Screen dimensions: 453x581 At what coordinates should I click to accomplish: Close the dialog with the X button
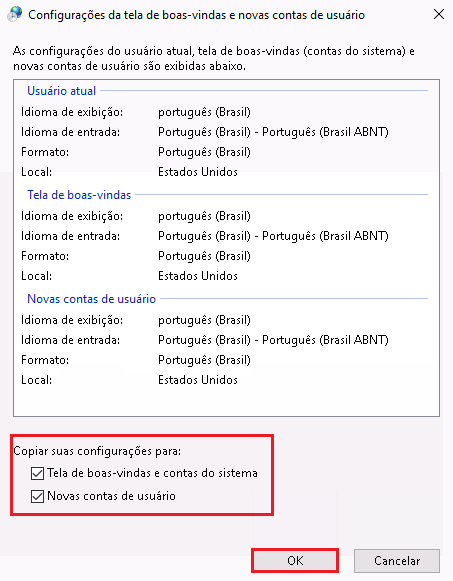439,14
